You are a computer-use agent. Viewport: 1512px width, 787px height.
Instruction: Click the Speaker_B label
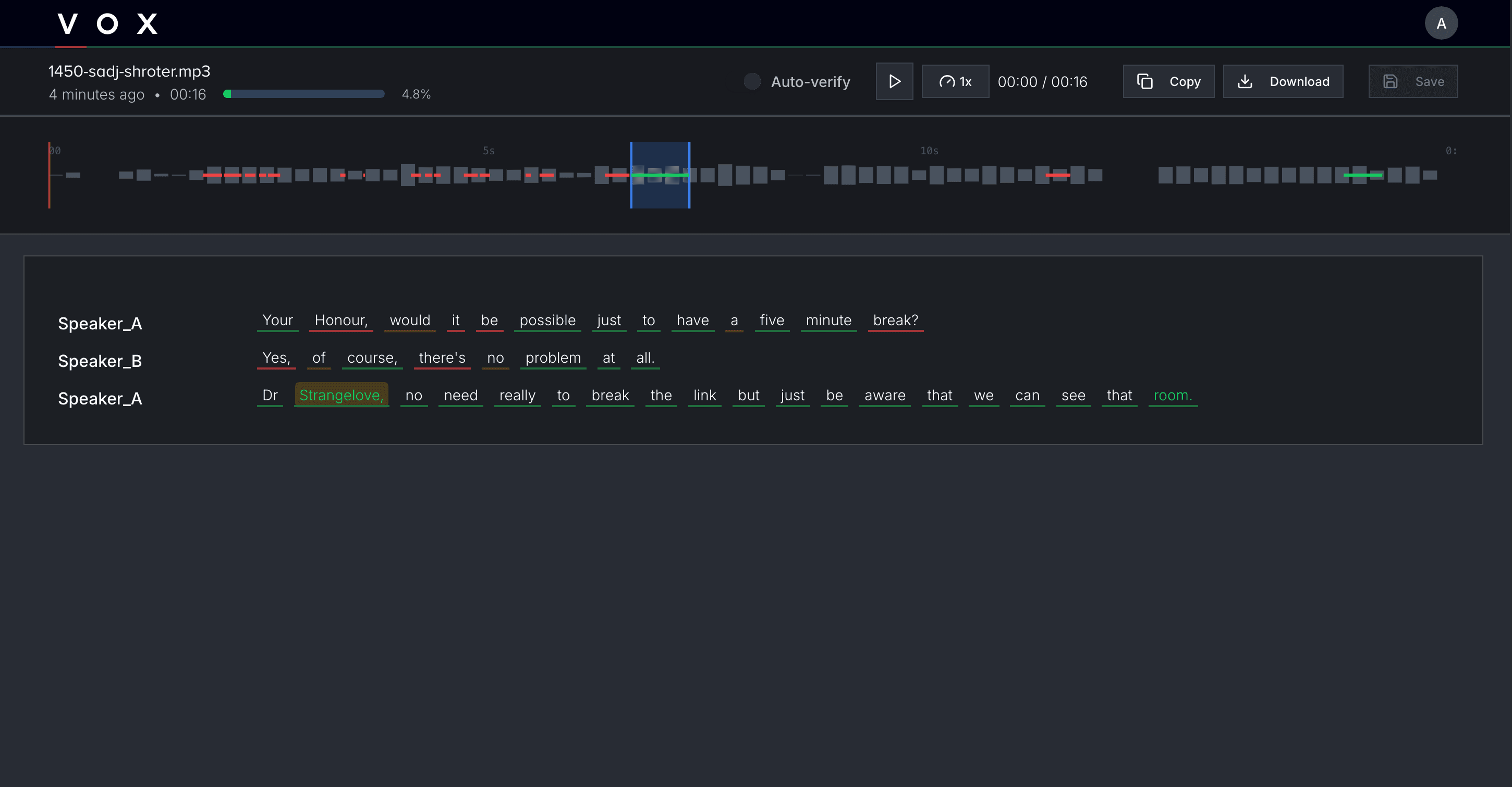pos(100,360)
